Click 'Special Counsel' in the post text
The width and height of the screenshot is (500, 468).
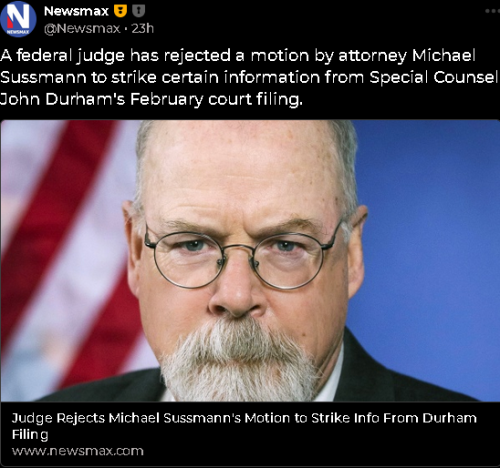click(434, 77)
